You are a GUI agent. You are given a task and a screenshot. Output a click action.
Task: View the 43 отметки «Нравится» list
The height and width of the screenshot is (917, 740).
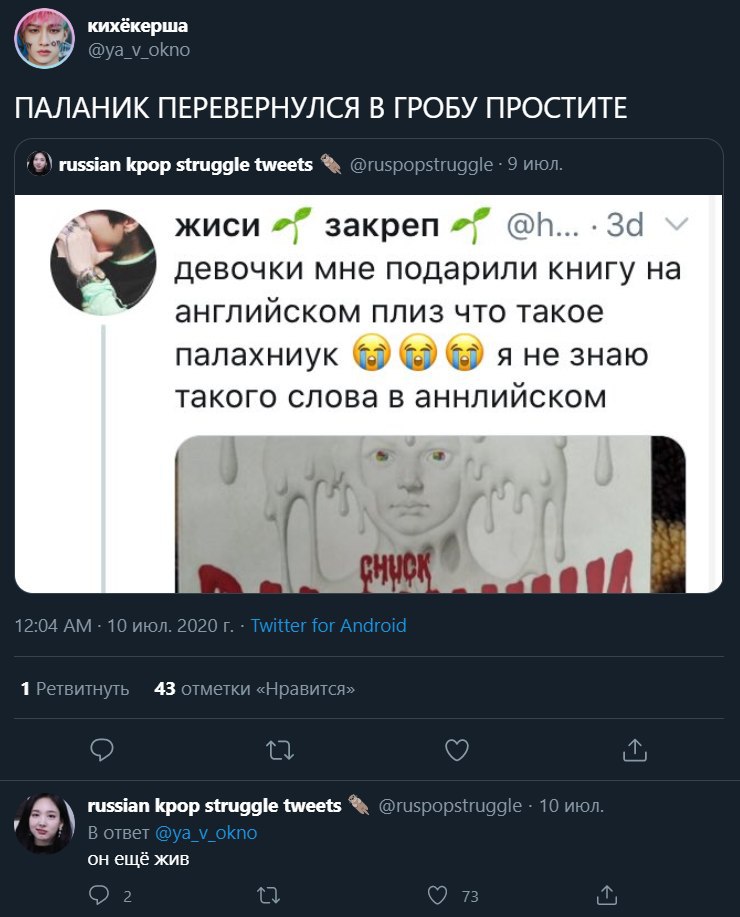coord(254,689)
